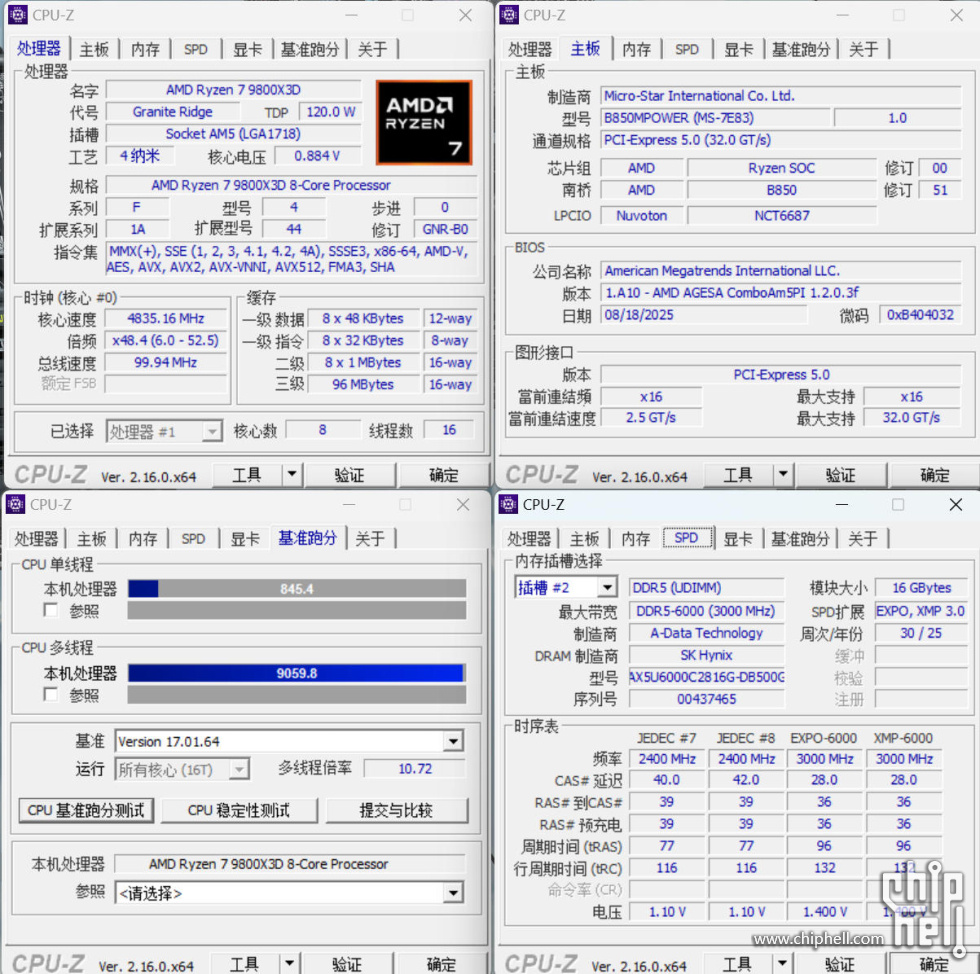The height and width of the screenshot is (974, 980).
Task: Start the CPU 基准跑分测试 benchmark
Action: (86, 810)
